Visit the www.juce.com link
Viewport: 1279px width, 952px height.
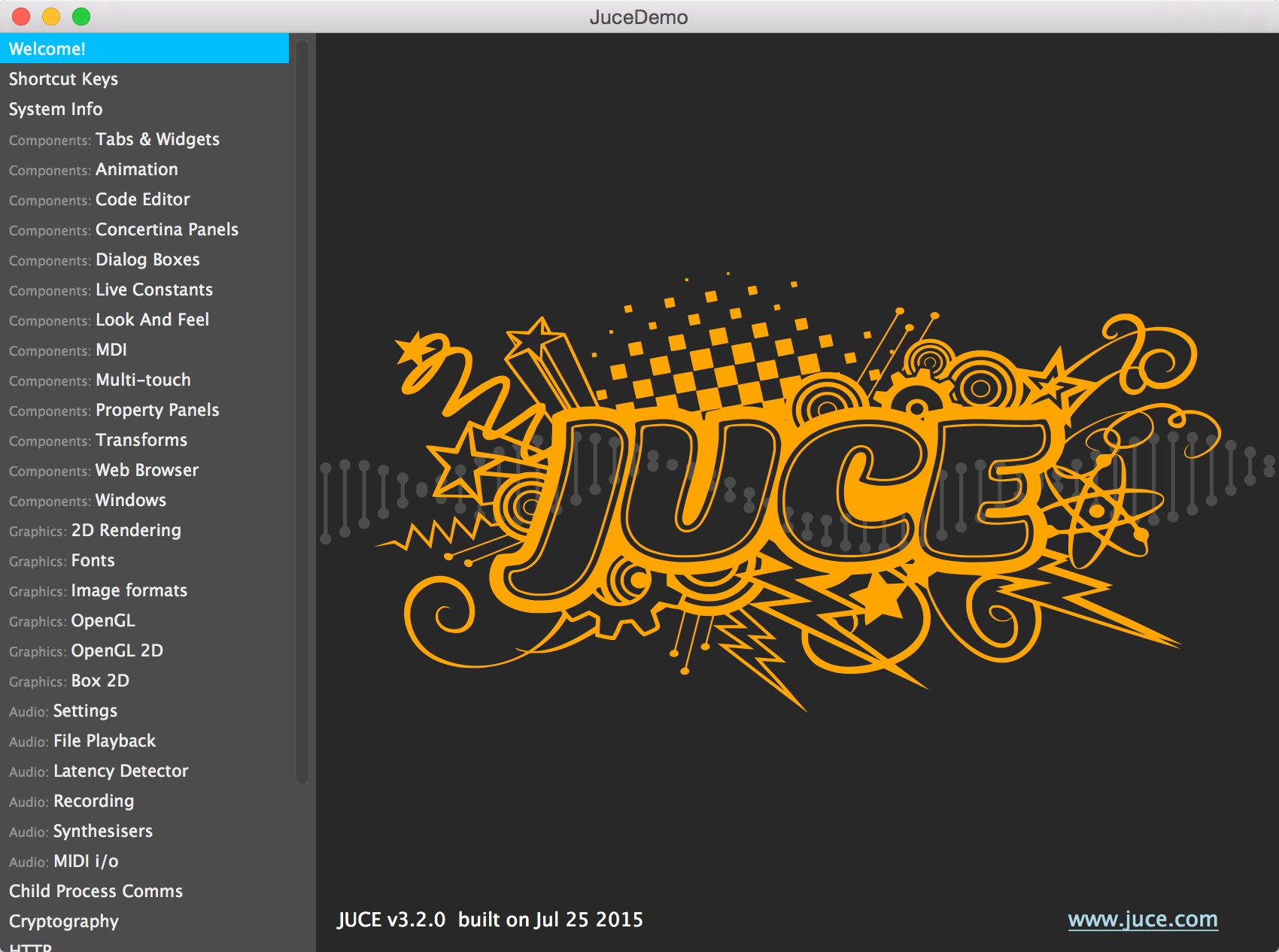click(1143, 919)
